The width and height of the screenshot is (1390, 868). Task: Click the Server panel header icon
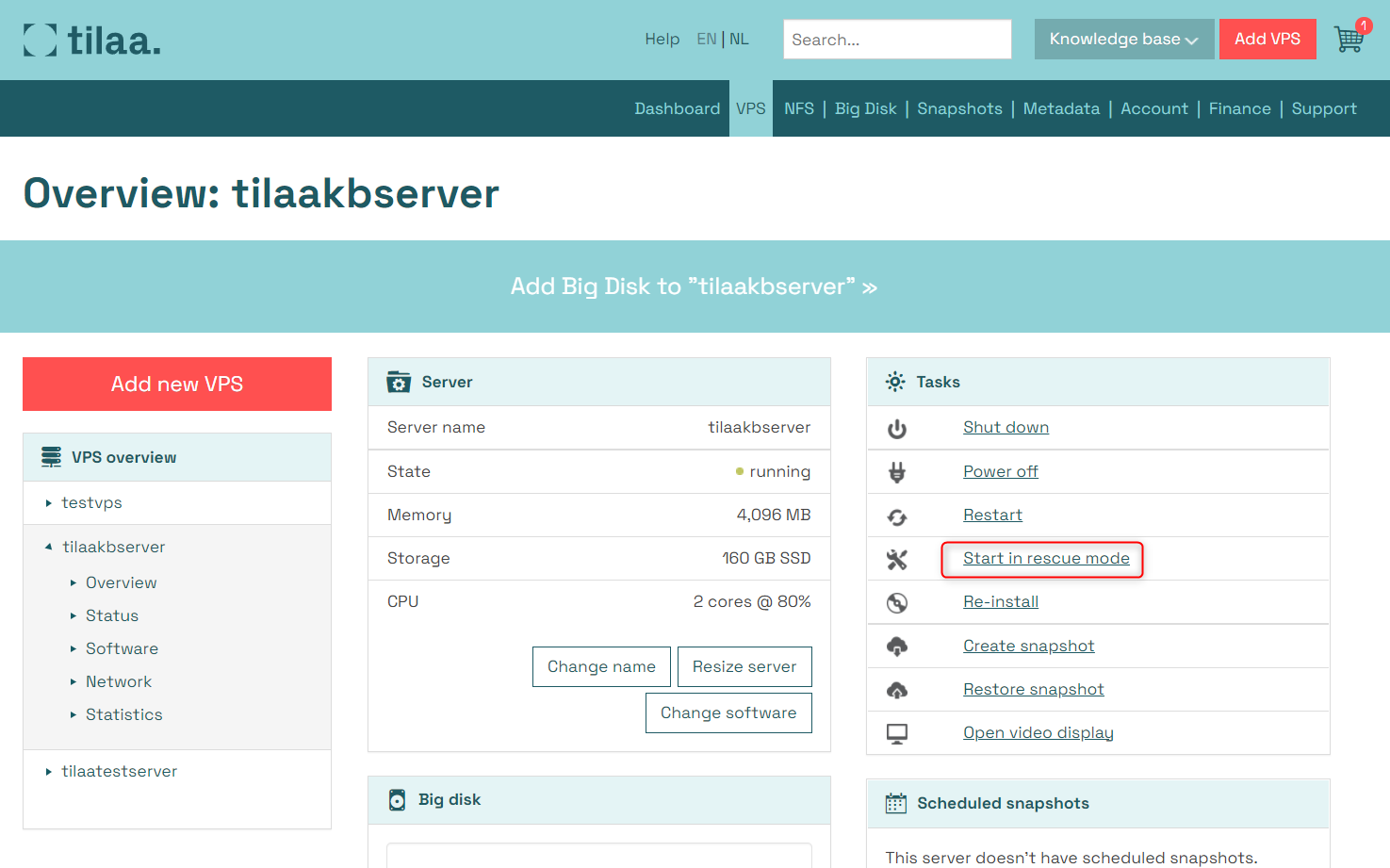tap(399, 382)
